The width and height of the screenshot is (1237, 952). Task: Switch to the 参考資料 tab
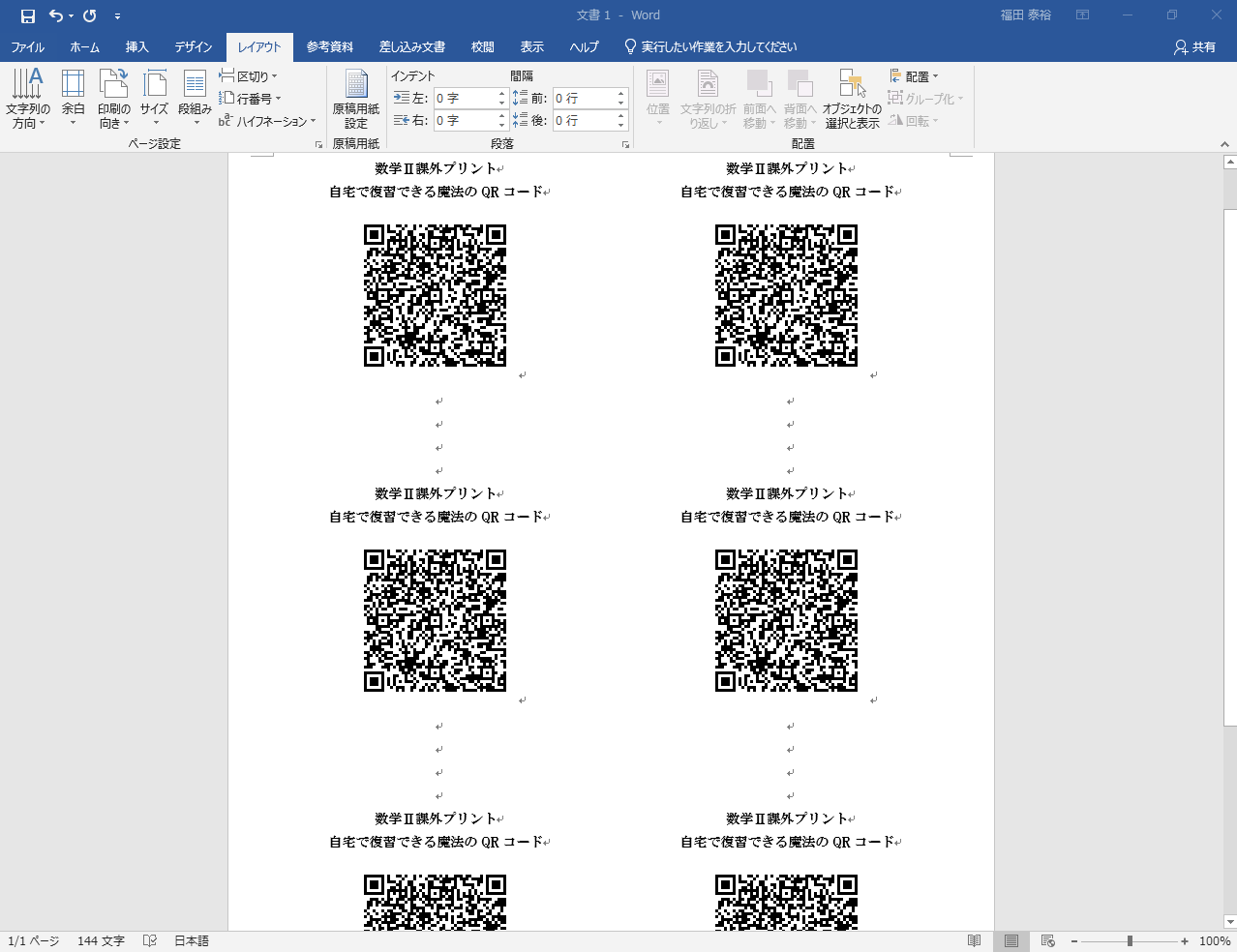(330, 46)
